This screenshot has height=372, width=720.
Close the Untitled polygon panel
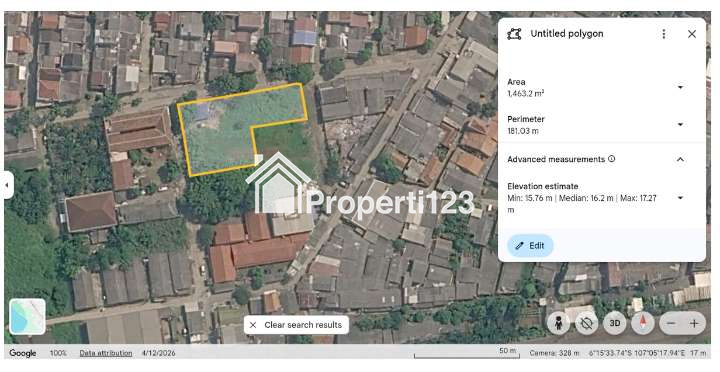pyautogui.click(x=692, y=34)
